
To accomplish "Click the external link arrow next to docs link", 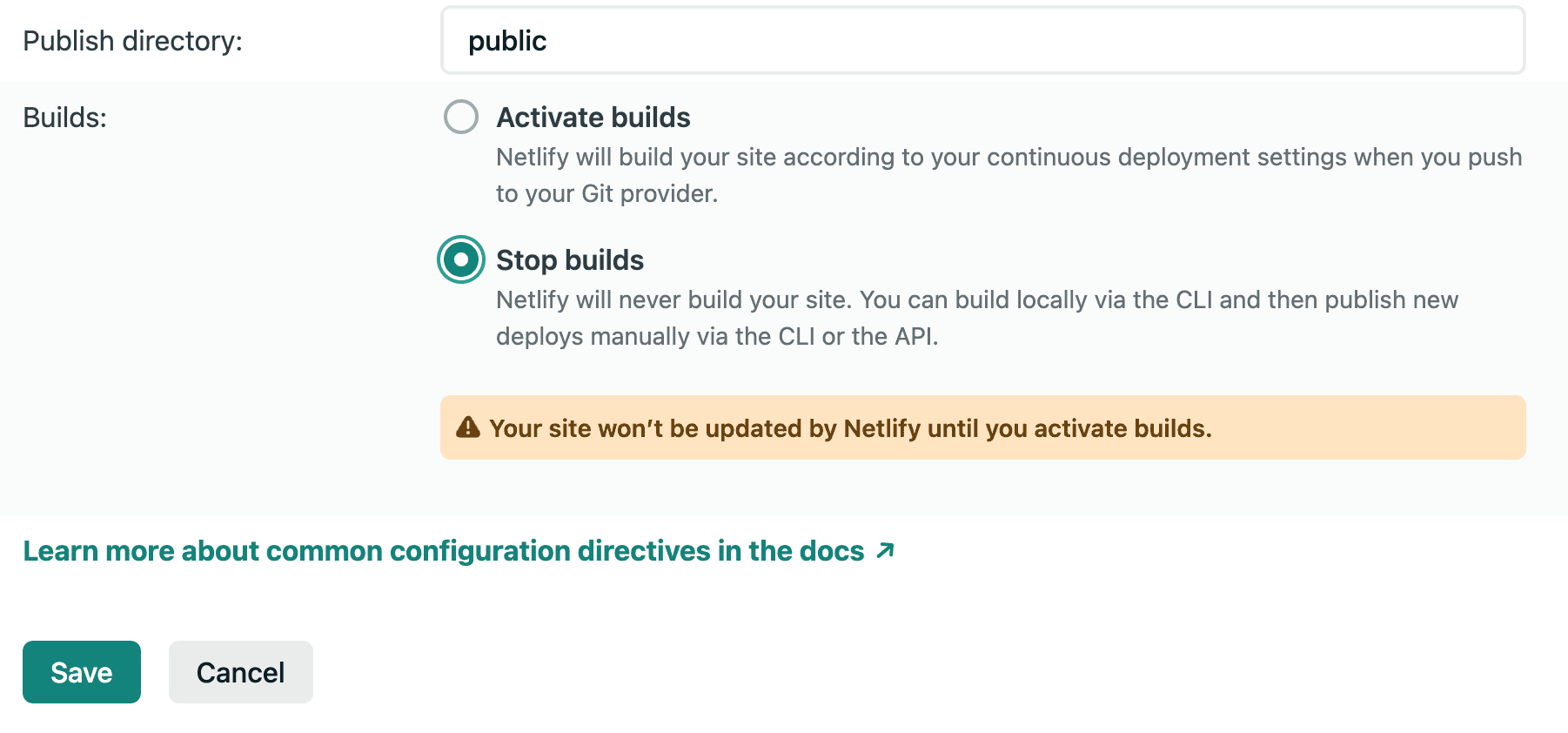I will pos(886,550).
